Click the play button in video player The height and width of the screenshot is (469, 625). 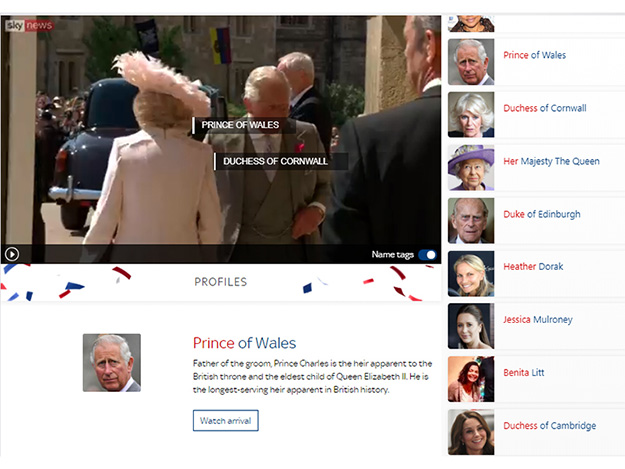(12, 254)
